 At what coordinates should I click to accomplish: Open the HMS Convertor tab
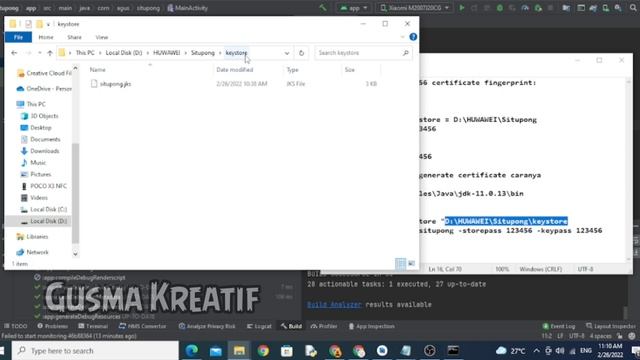tap(142, 326)
